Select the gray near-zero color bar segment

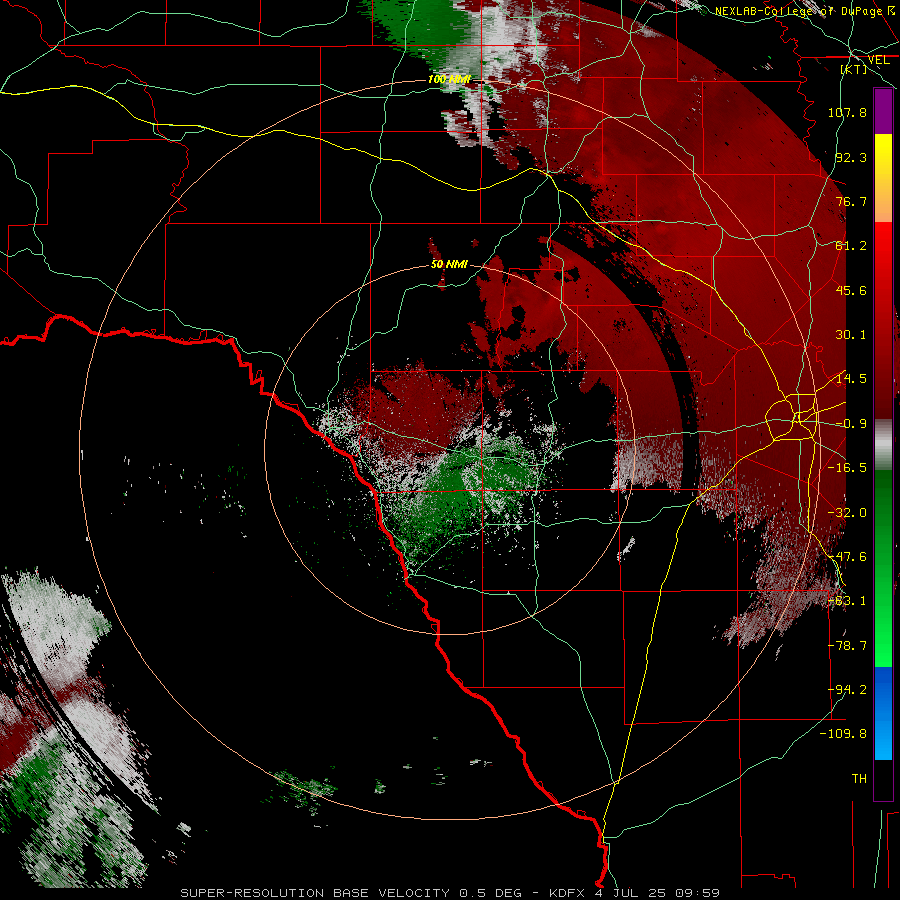pyautogui.click(x=883, y=445)
